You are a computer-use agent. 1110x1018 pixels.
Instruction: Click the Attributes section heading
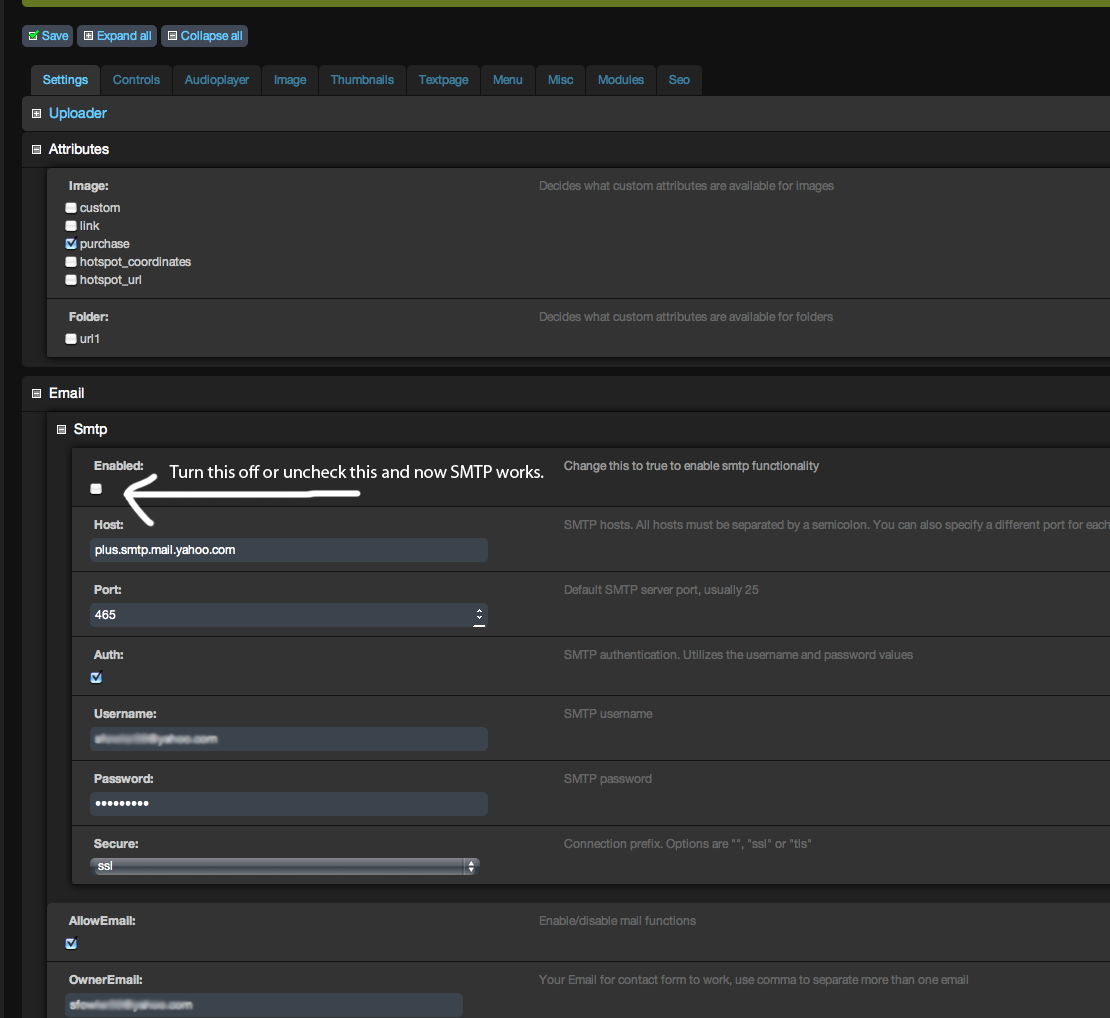(x=79, y=149)
